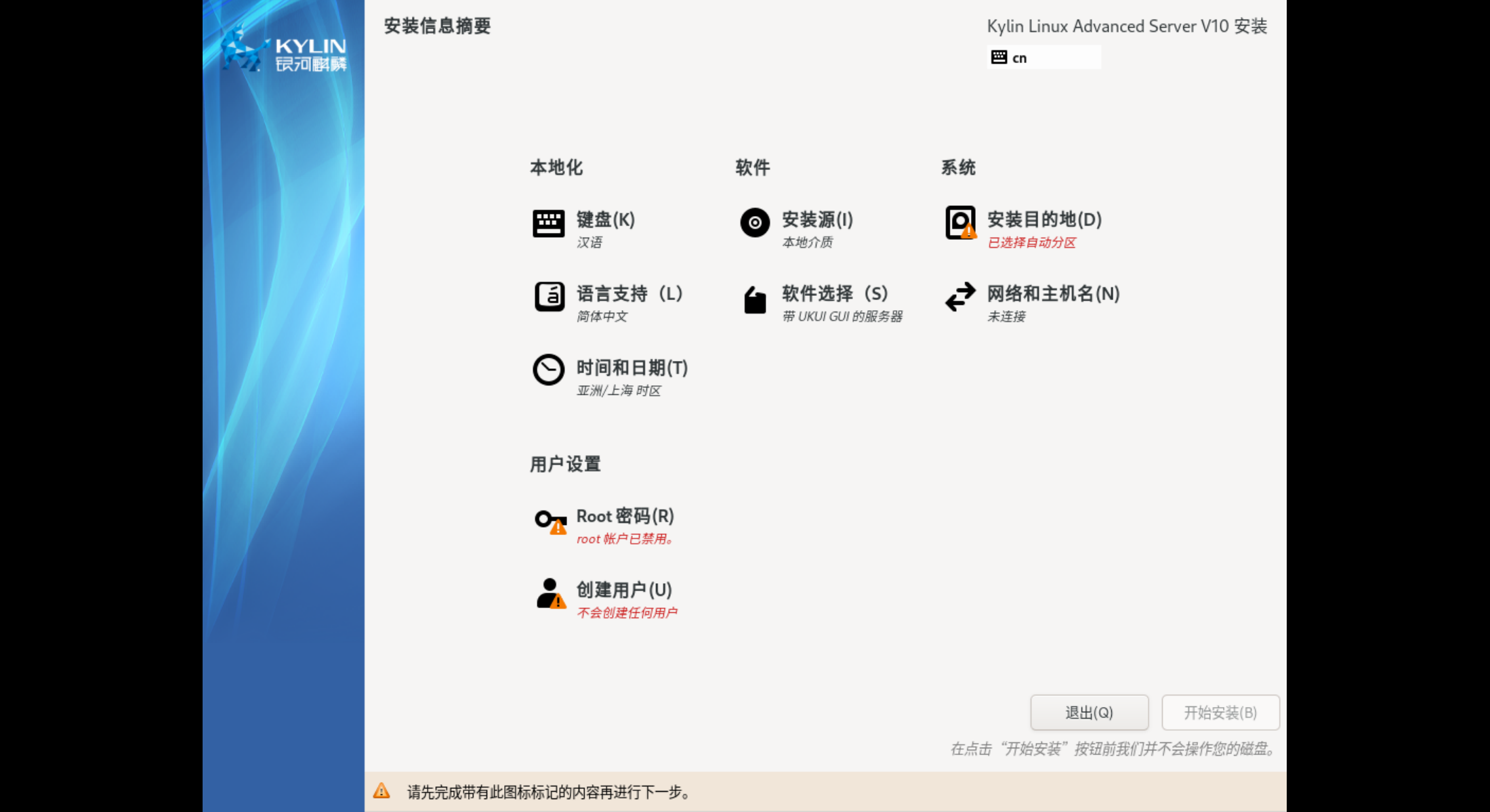
Task: Open Root 密码(R) password settings
Action: point(625,516)
